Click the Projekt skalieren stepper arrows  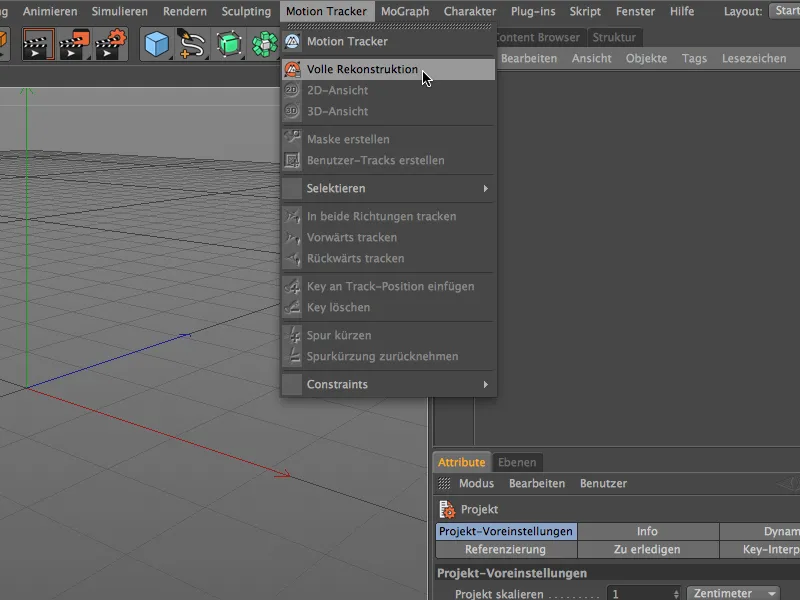pyautogui.click(x=677, y=594)
